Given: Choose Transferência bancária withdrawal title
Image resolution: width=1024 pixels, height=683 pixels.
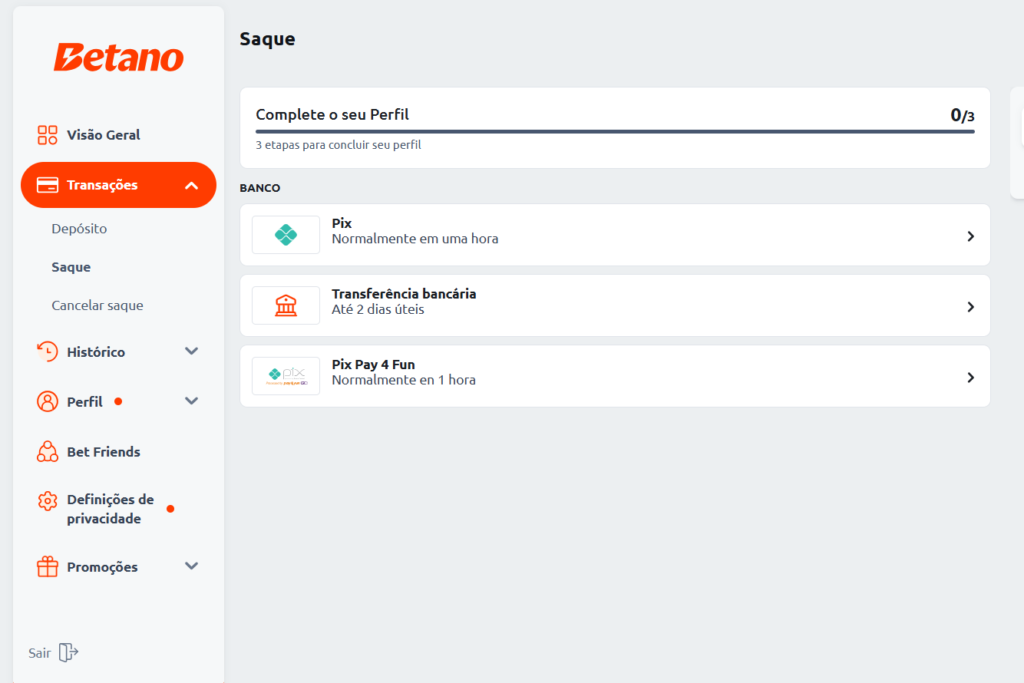Looking at the screenshot, I should pyautogui.click(x=404, y=294).
